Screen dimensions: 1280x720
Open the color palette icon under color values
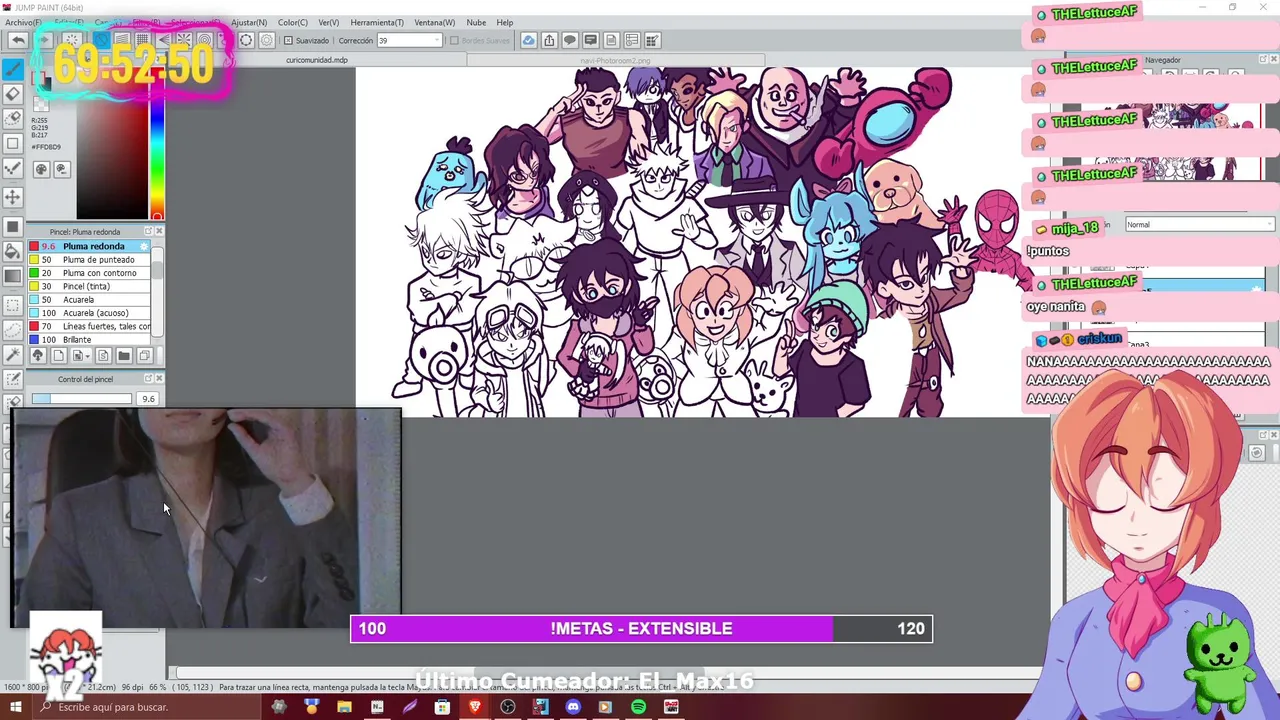pos(41,169)
